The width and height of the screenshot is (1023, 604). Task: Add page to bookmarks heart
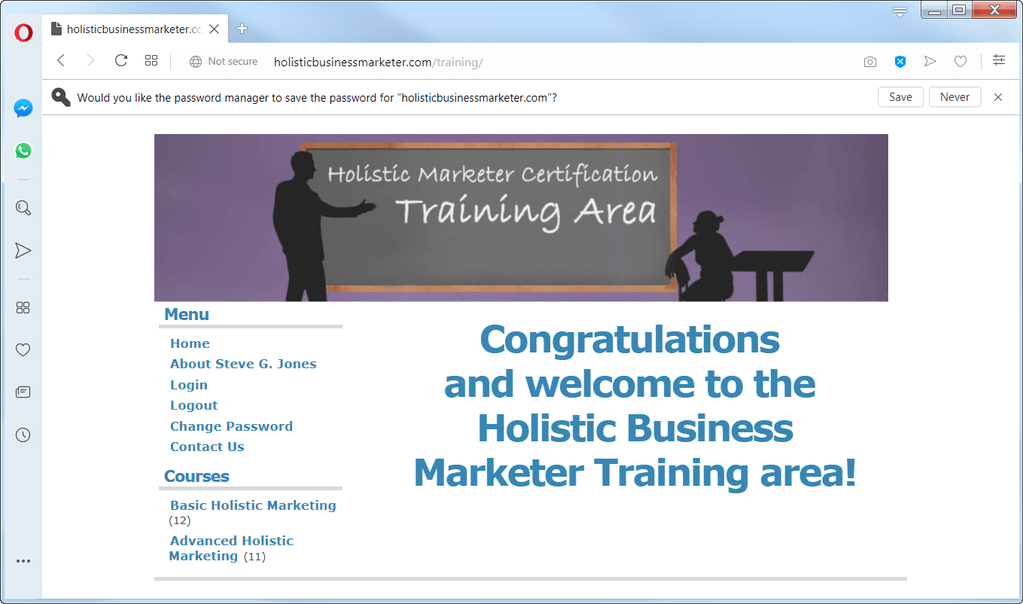click(x=960, y=61)
